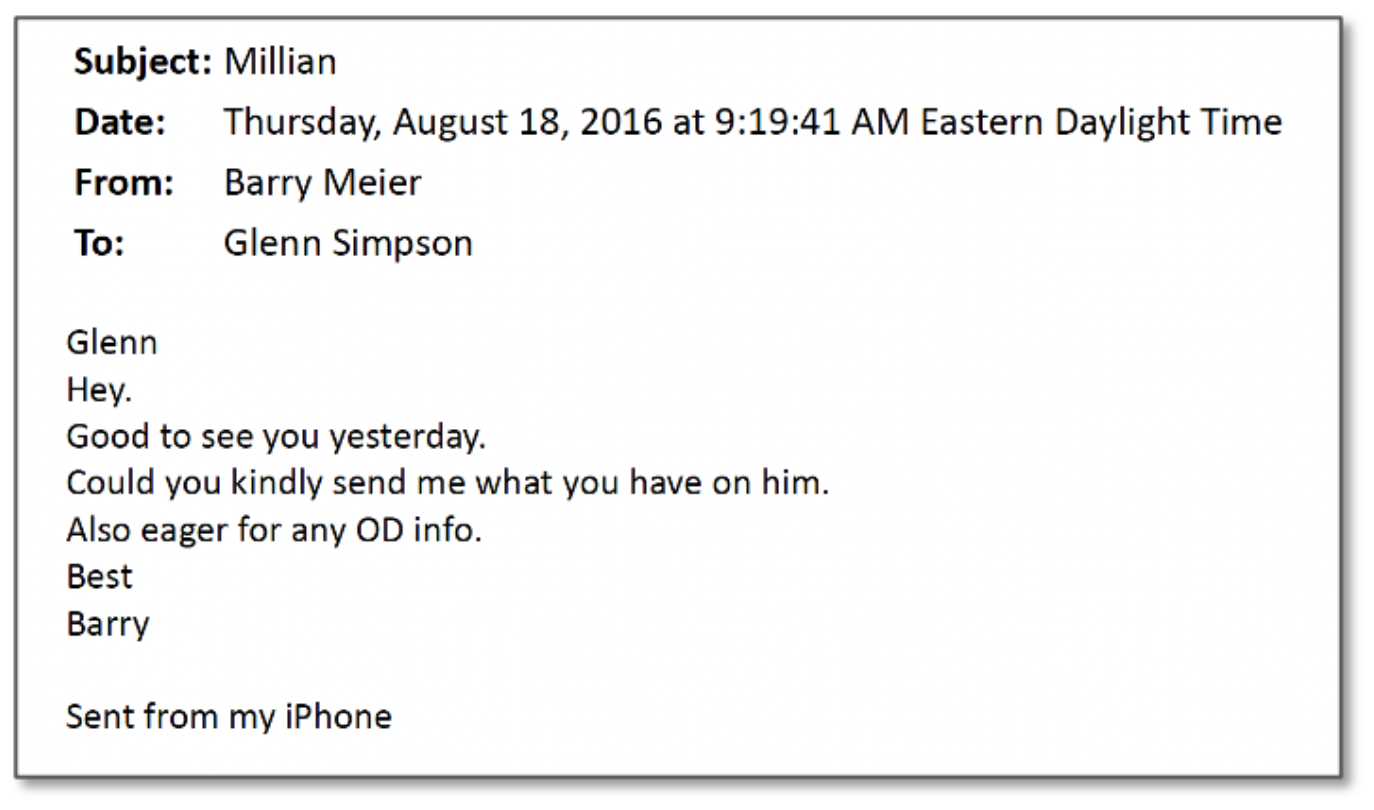Click the Hey. line in body
The width and height of the screenshot is (1374, 810).
pyautogui.click(x=99, y=390)
